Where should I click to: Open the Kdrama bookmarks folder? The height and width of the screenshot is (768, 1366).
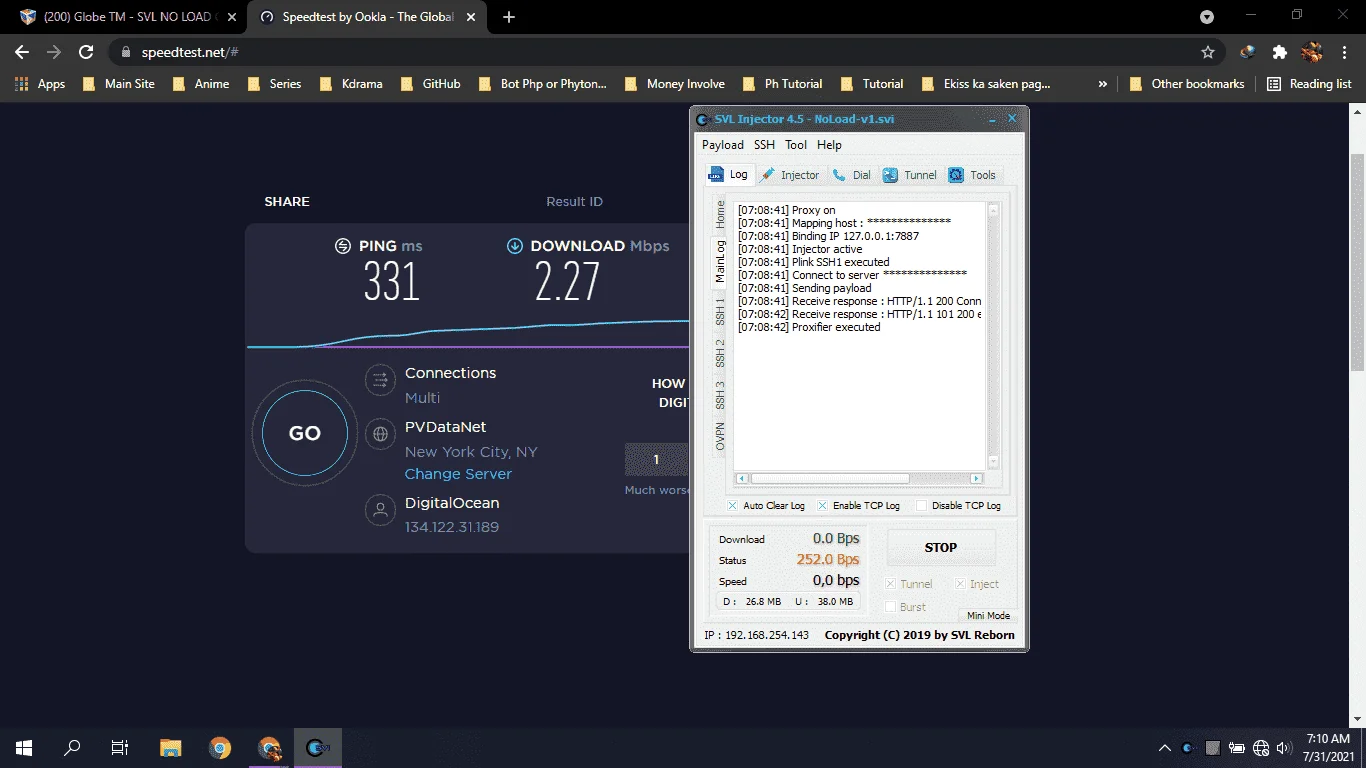[x=351, y=84]
